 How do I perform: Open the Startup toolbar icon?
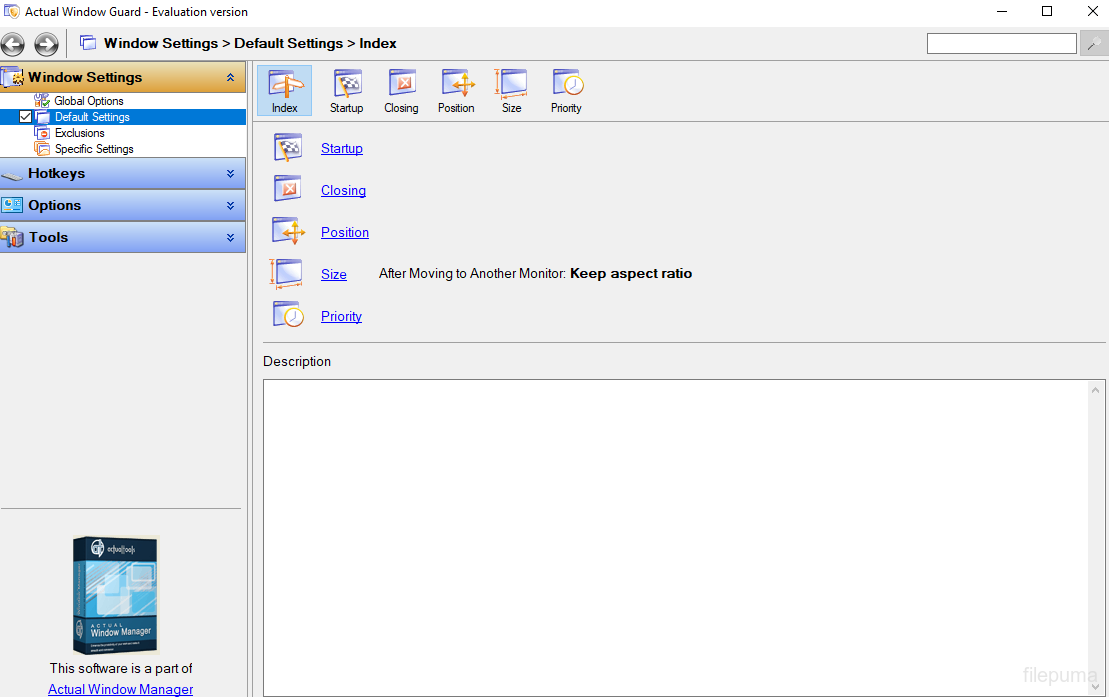click(x=346, y=91)
